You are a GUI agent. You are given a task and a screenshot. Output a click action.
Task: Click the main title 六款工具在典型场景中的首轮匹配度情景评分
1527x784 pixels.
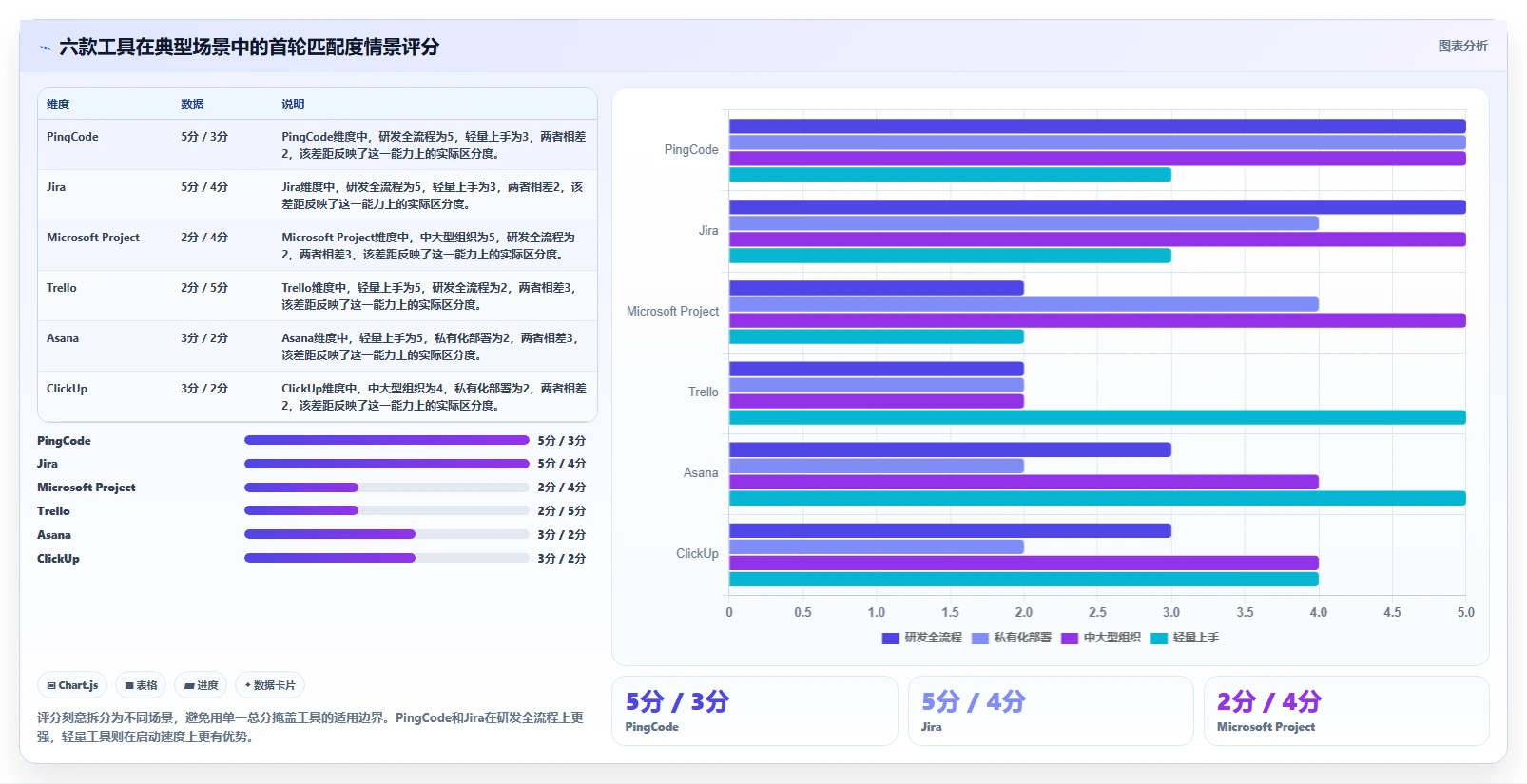point(249,47)
